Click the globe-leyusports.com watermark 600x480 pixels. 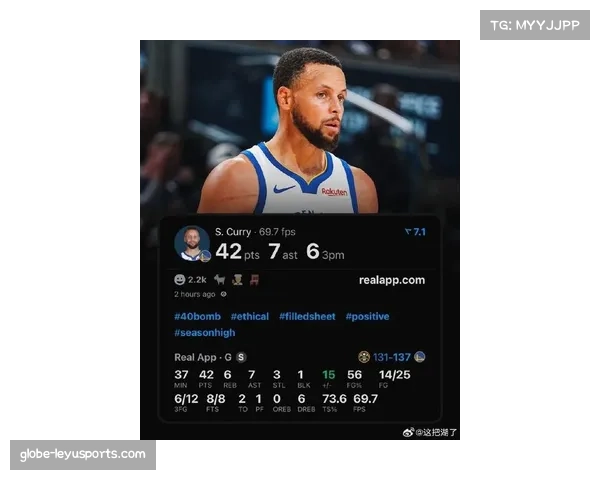click(83, 454)
